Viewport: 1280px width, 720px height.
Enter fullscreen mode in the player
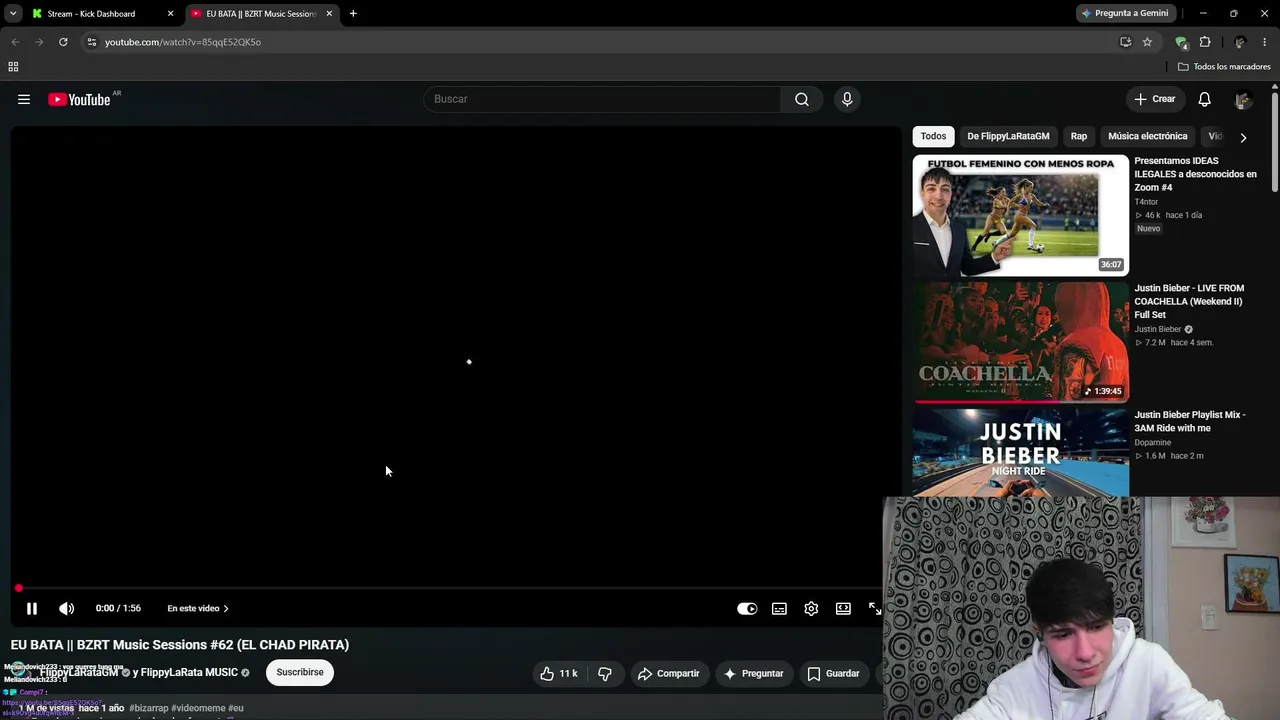[x=874, y=608]
